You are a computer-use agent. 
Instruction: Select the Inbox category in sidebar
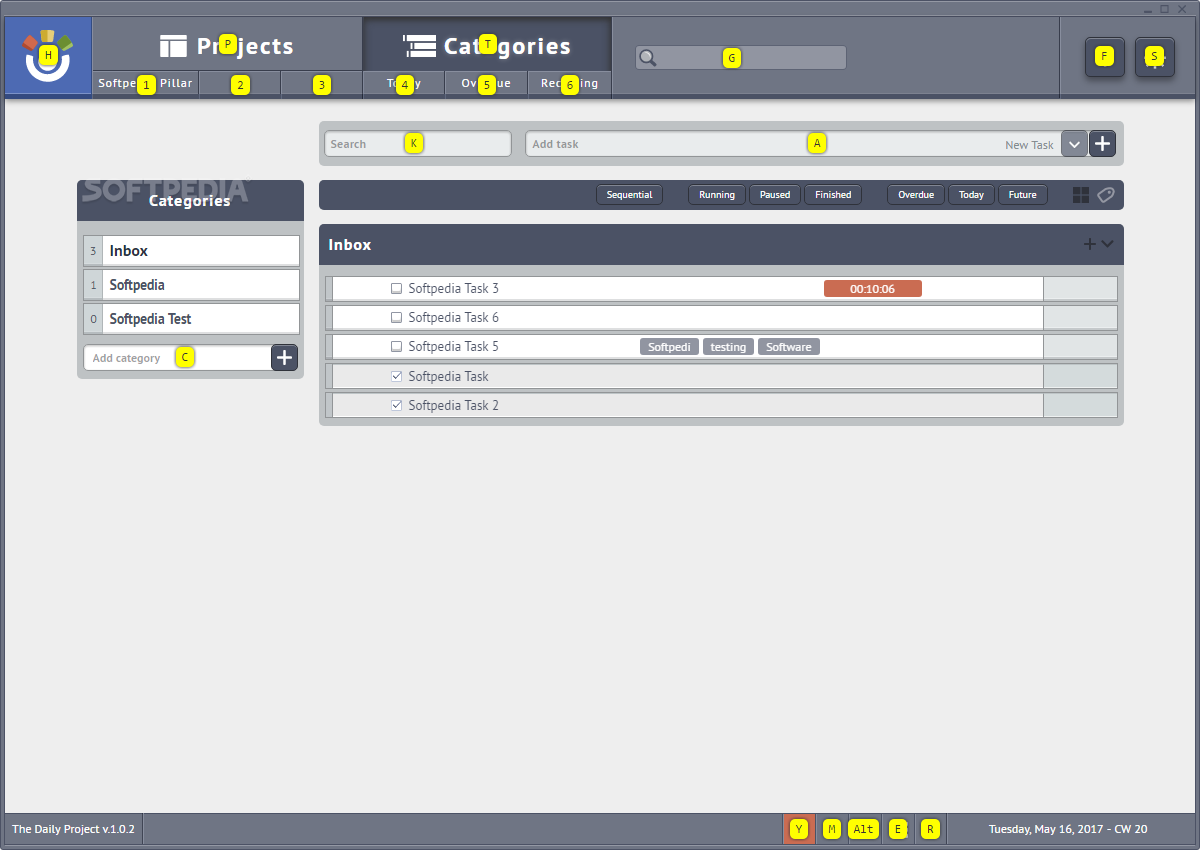(x=192, y=251)
